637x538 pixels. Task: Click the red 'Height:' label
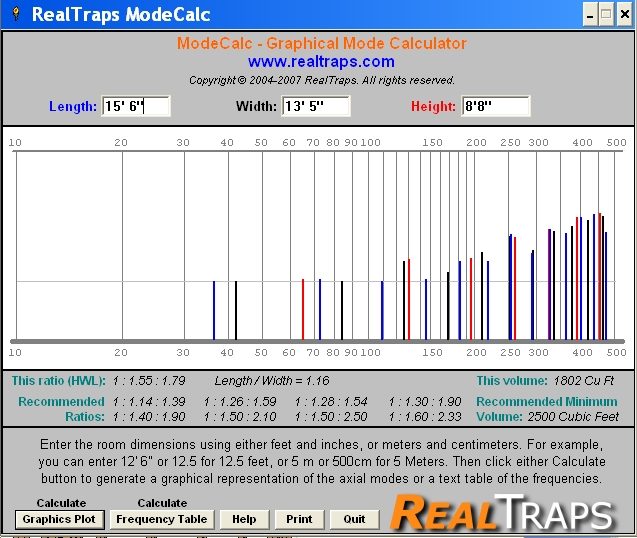pos(433,106)
